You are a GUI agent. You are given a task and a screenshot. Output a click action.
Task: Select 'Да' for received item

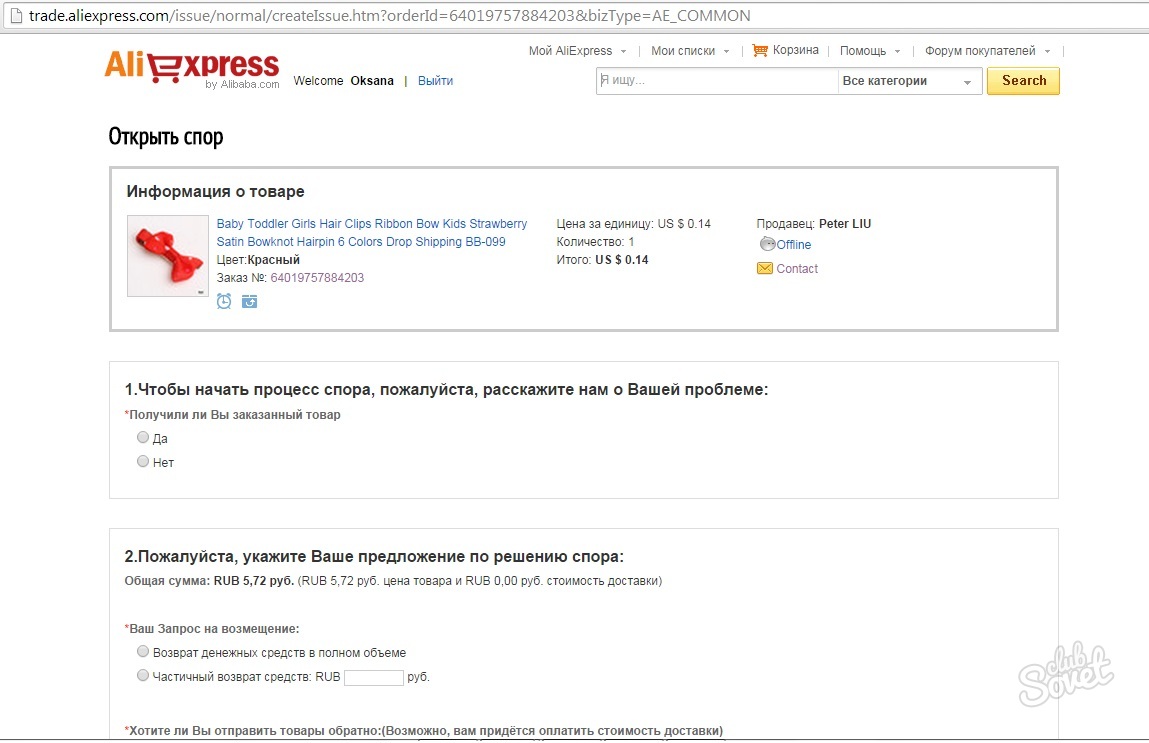143,437
